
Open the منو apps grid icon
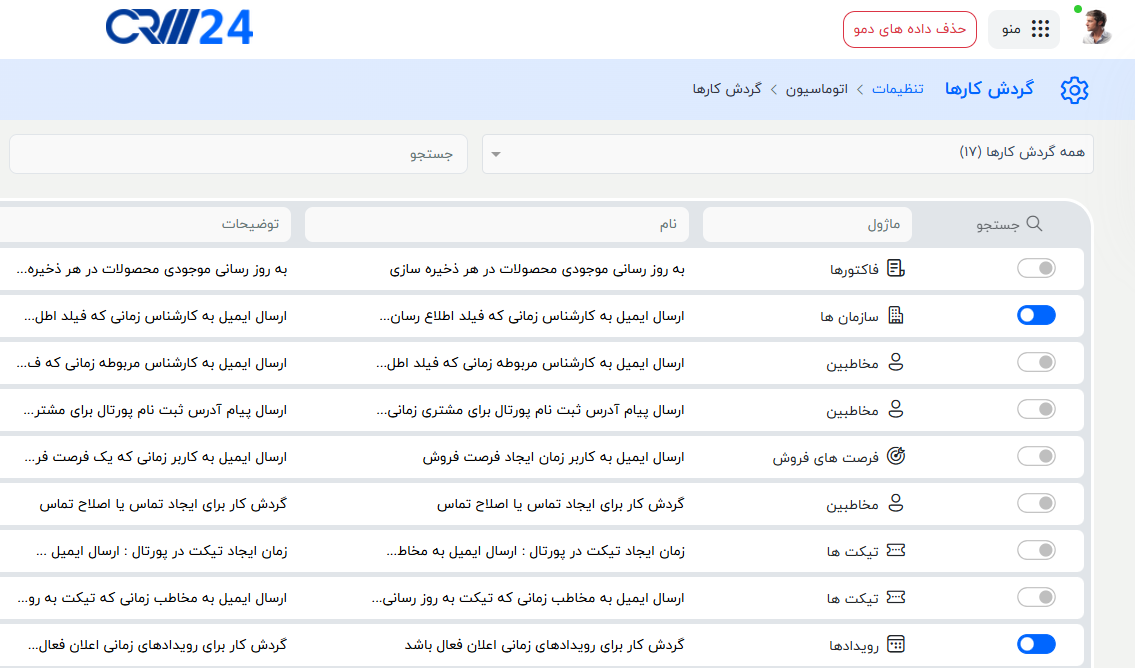(1041, 29)
